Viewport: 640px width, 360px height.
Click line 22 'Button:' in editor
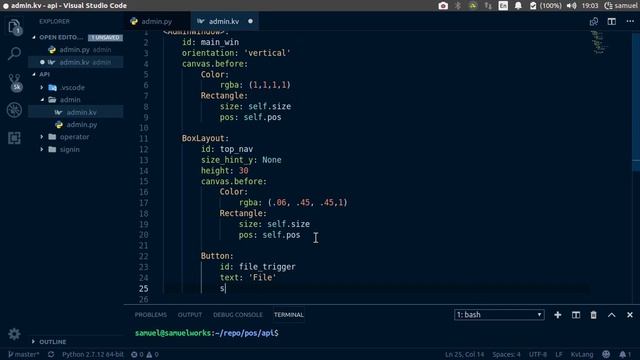point(217,256)
